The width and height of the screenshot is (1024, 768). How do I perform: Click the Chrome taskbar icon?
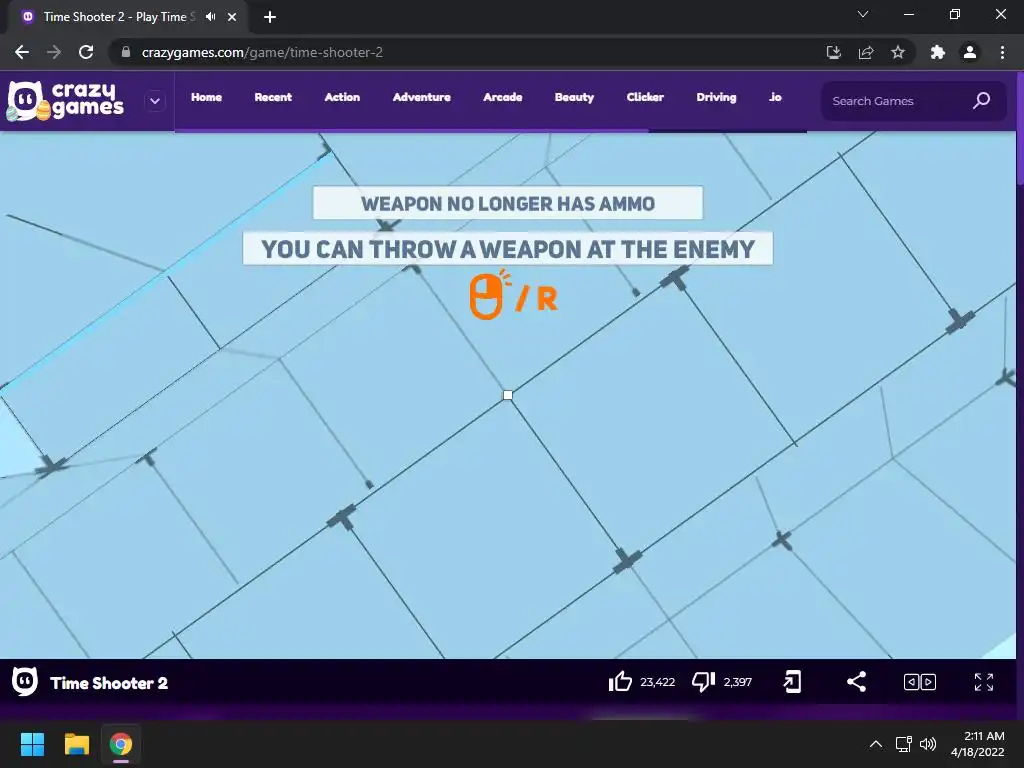click(x=121, y=744)
